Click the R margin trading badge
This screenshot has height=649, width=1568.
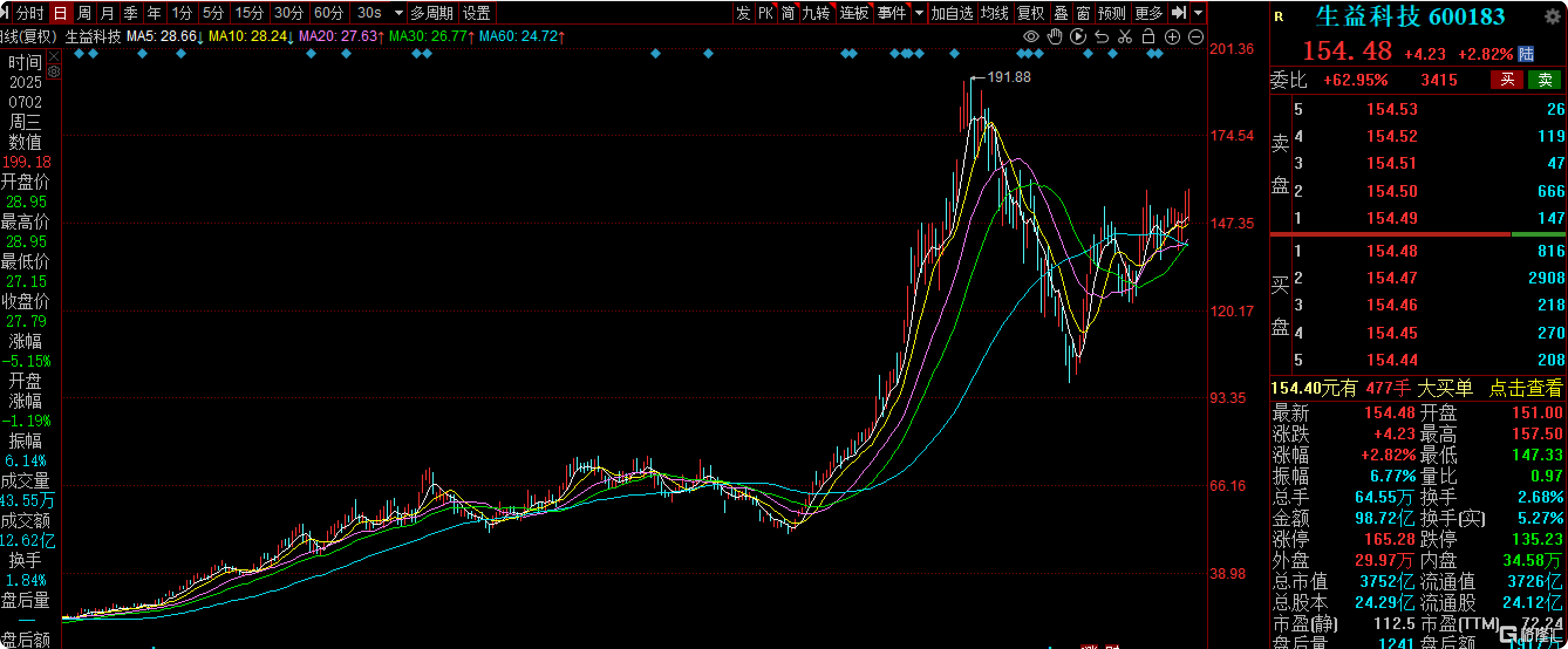(1279, 16)
